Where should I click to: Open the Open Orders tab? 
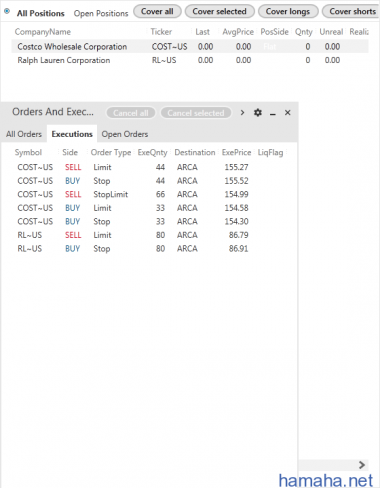tap(125, 134)
